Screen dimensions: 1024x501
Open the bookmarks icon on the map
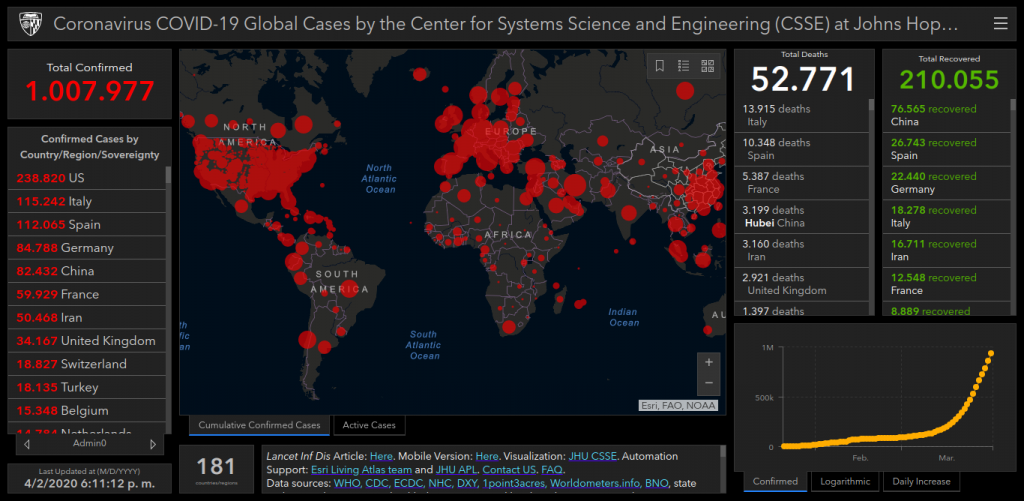pyautogui.click(x=660, y=66)
